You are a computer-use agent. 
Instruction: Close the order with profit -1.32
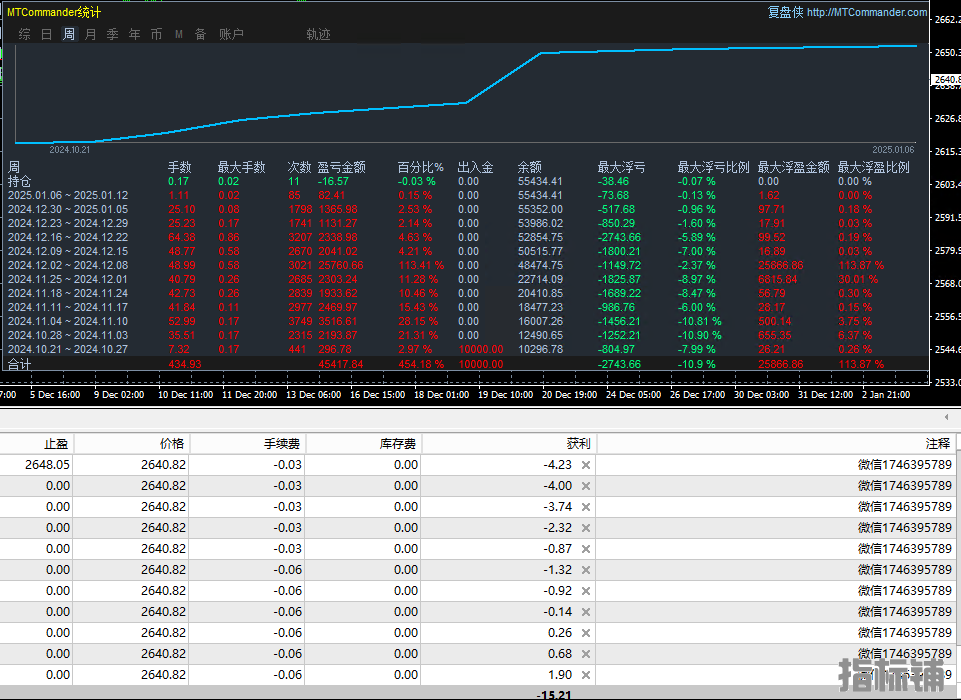click(586, 570)
